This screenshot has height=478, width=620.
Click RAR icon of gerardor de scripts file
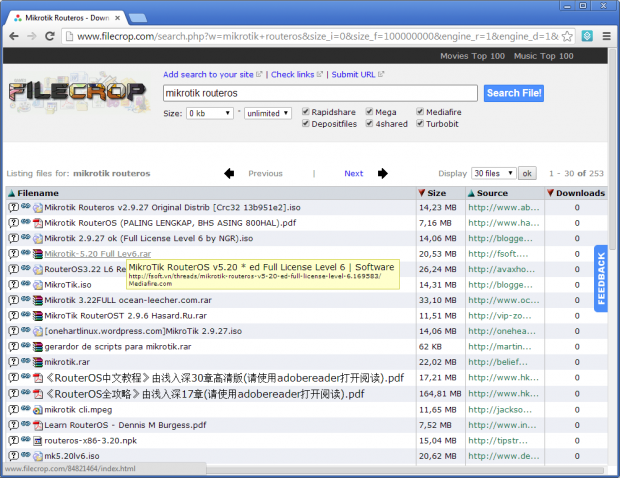click(38, 347)
